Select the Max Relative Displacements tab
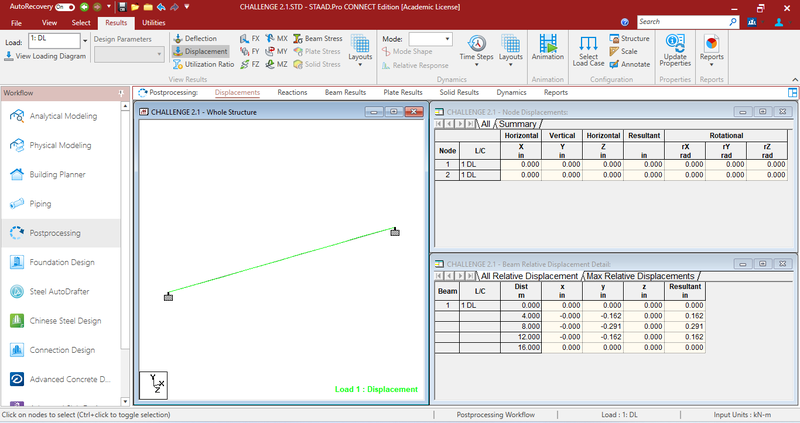 point(640,276)
